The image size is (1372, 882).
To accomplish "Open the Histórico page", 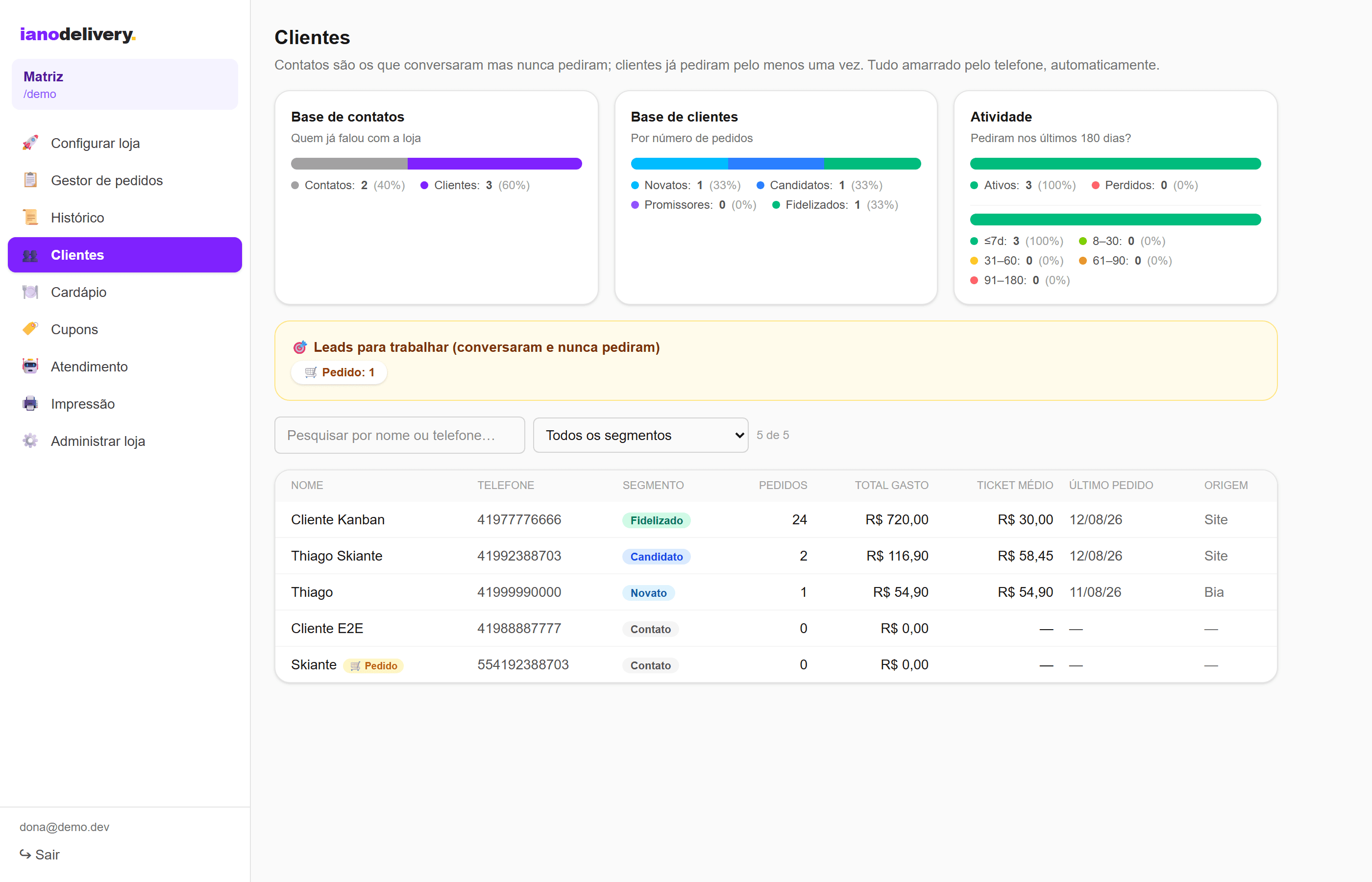I will click(125, 218).
